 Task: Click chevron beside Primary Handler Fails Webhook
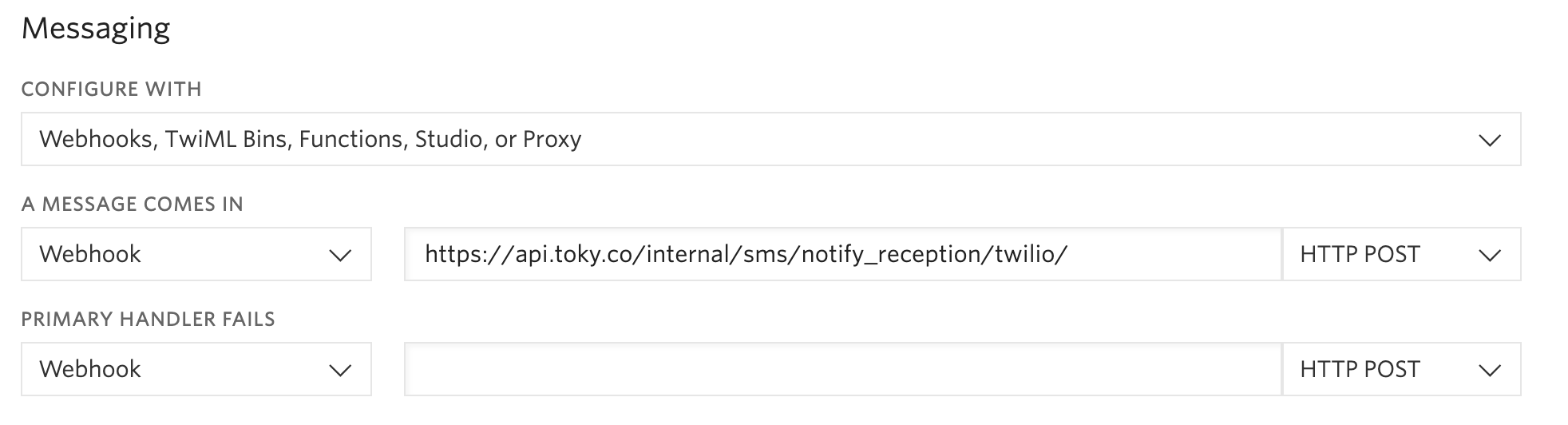(x=340, y=371)
